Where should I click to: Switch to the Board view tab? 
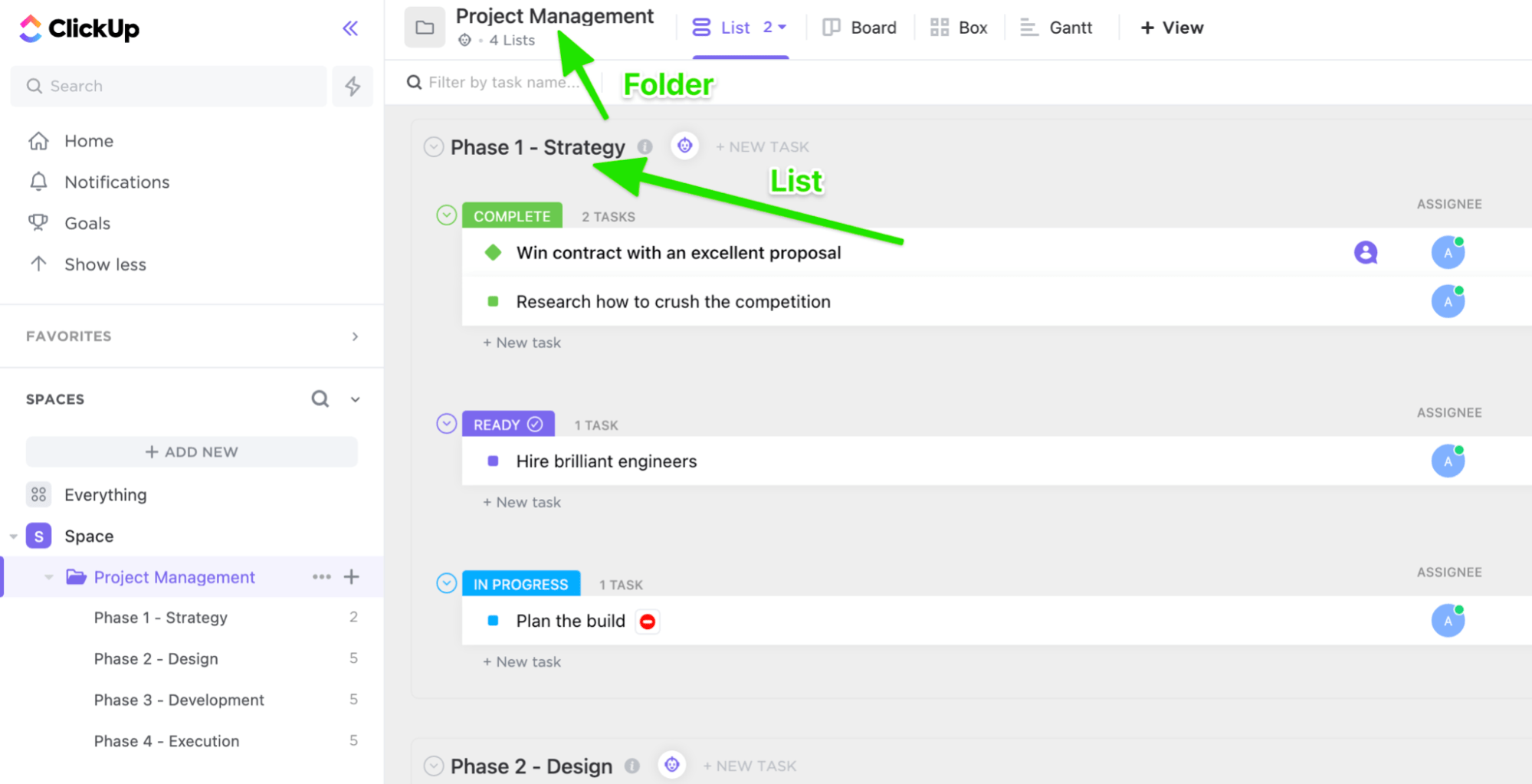(859, 28)
